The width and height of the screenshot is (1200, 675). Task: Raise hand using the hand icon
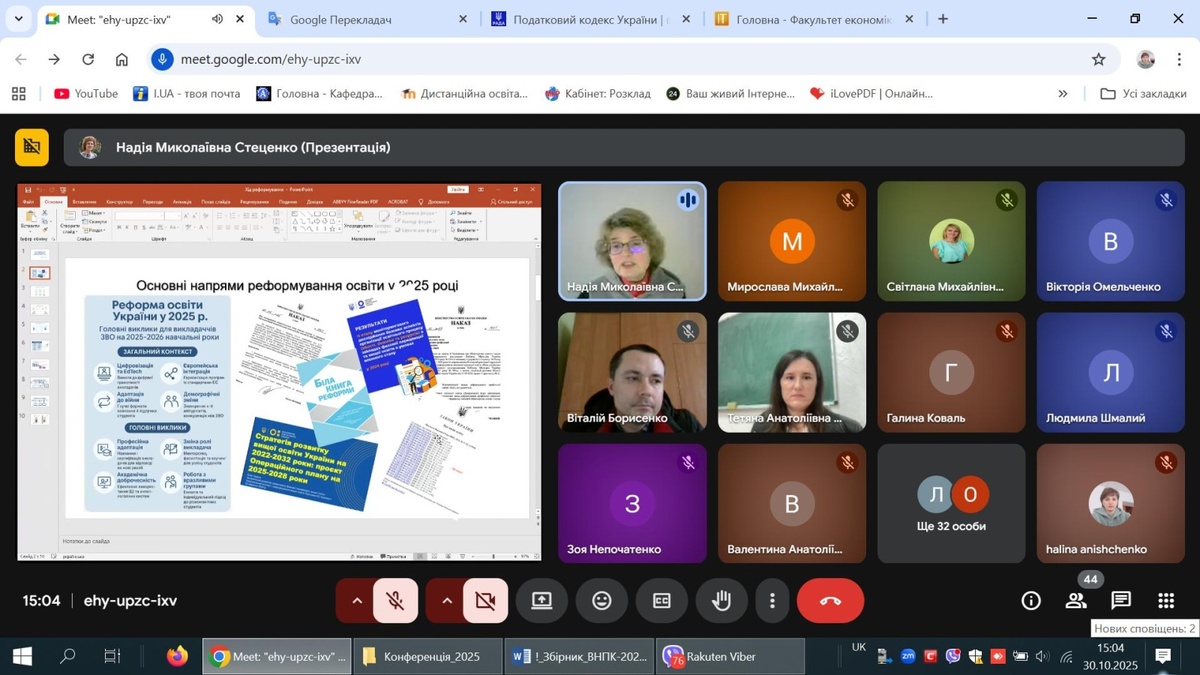pos(721,601)
